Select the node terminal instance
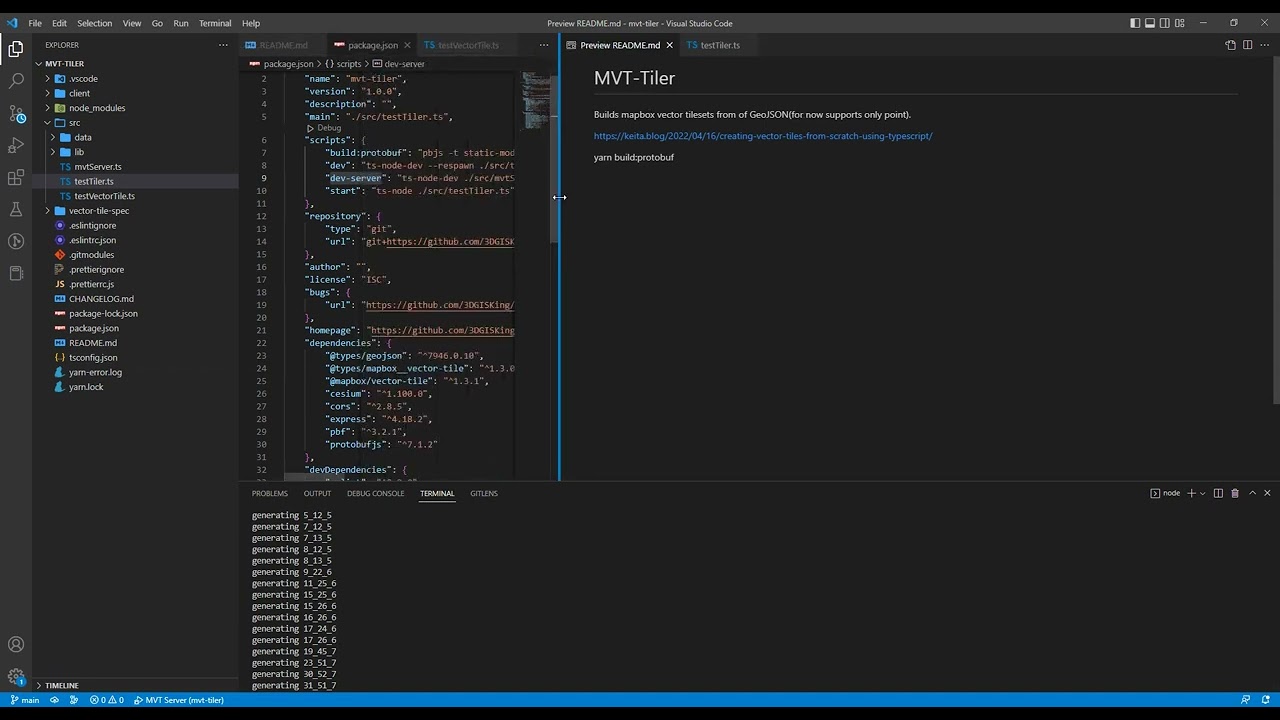Image resolution: width=1280 pixels, height=720 pixels. click(x=1165, y=493)
